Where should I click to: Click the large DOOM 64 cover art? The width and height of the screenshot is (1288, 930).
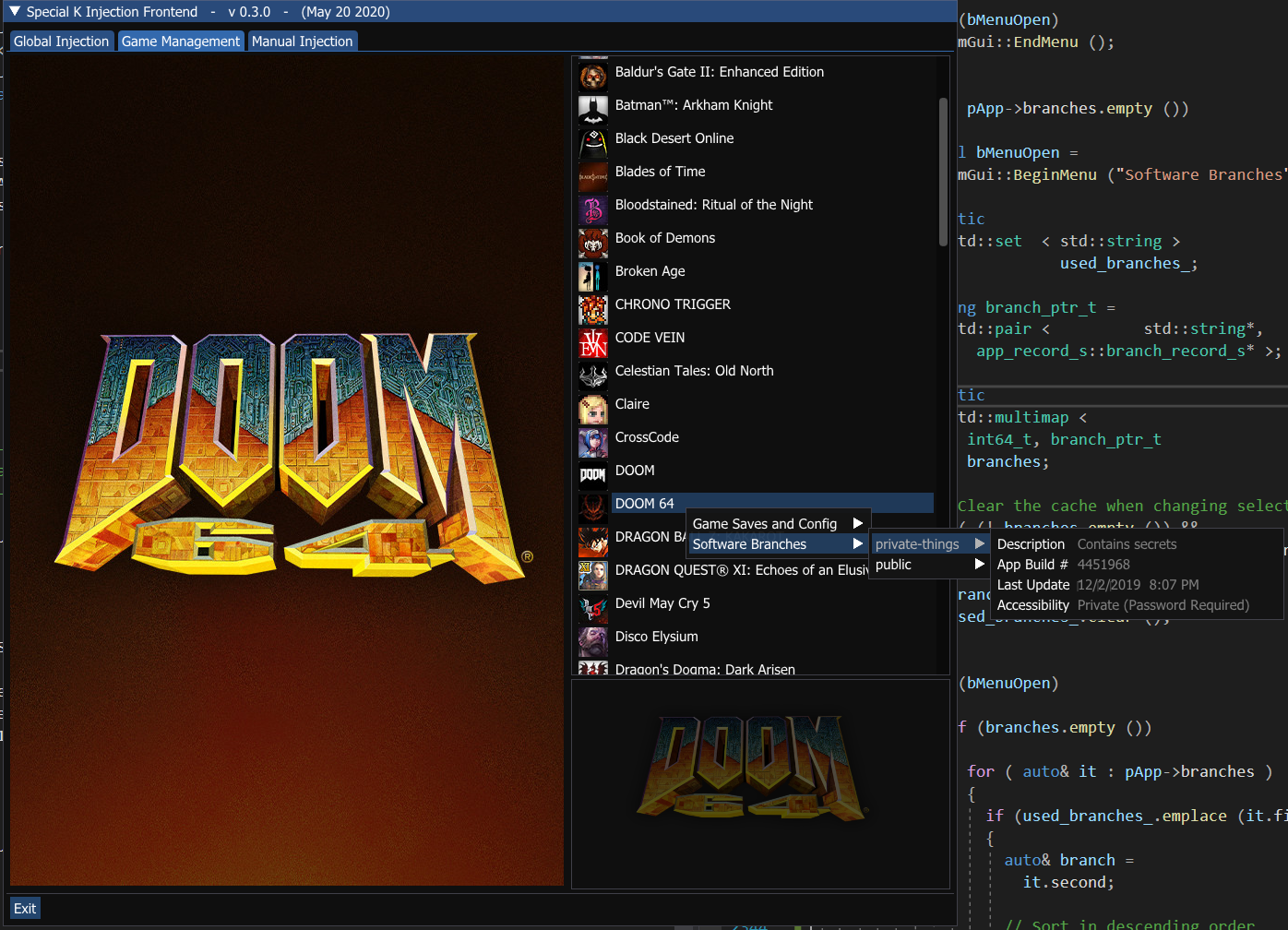point(287,471)
